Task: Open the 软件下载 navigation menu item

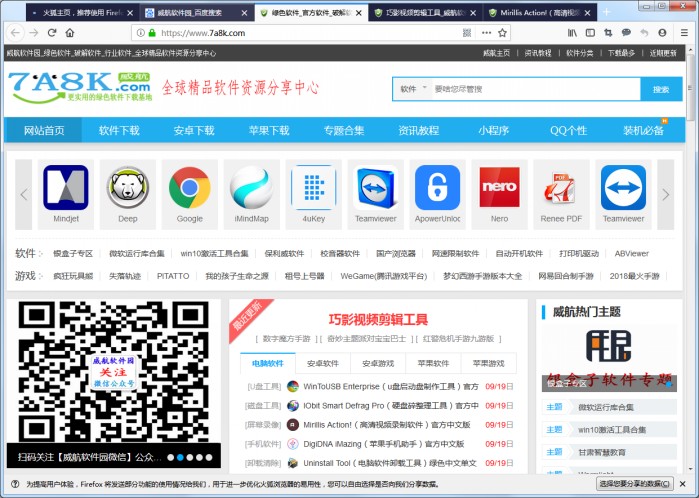Action: [119, 130]
